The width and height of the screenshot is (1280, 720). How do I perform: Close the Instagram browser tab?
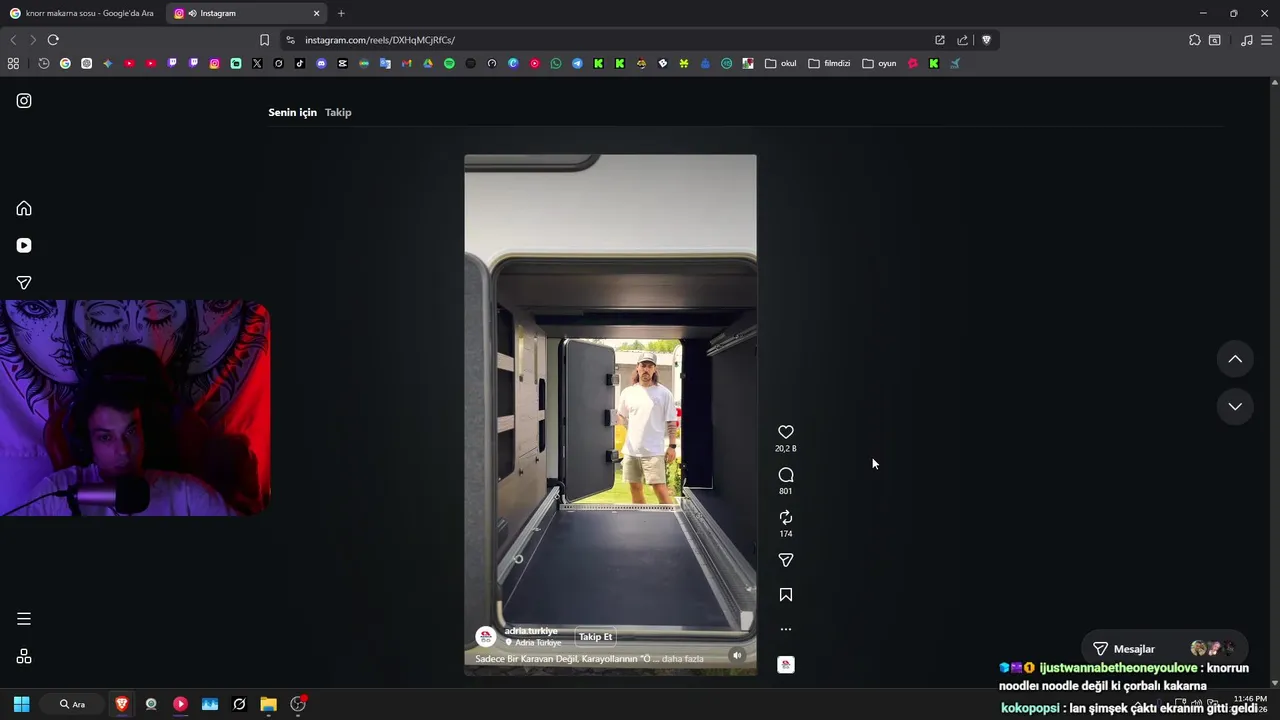click(x=317, y=13)
